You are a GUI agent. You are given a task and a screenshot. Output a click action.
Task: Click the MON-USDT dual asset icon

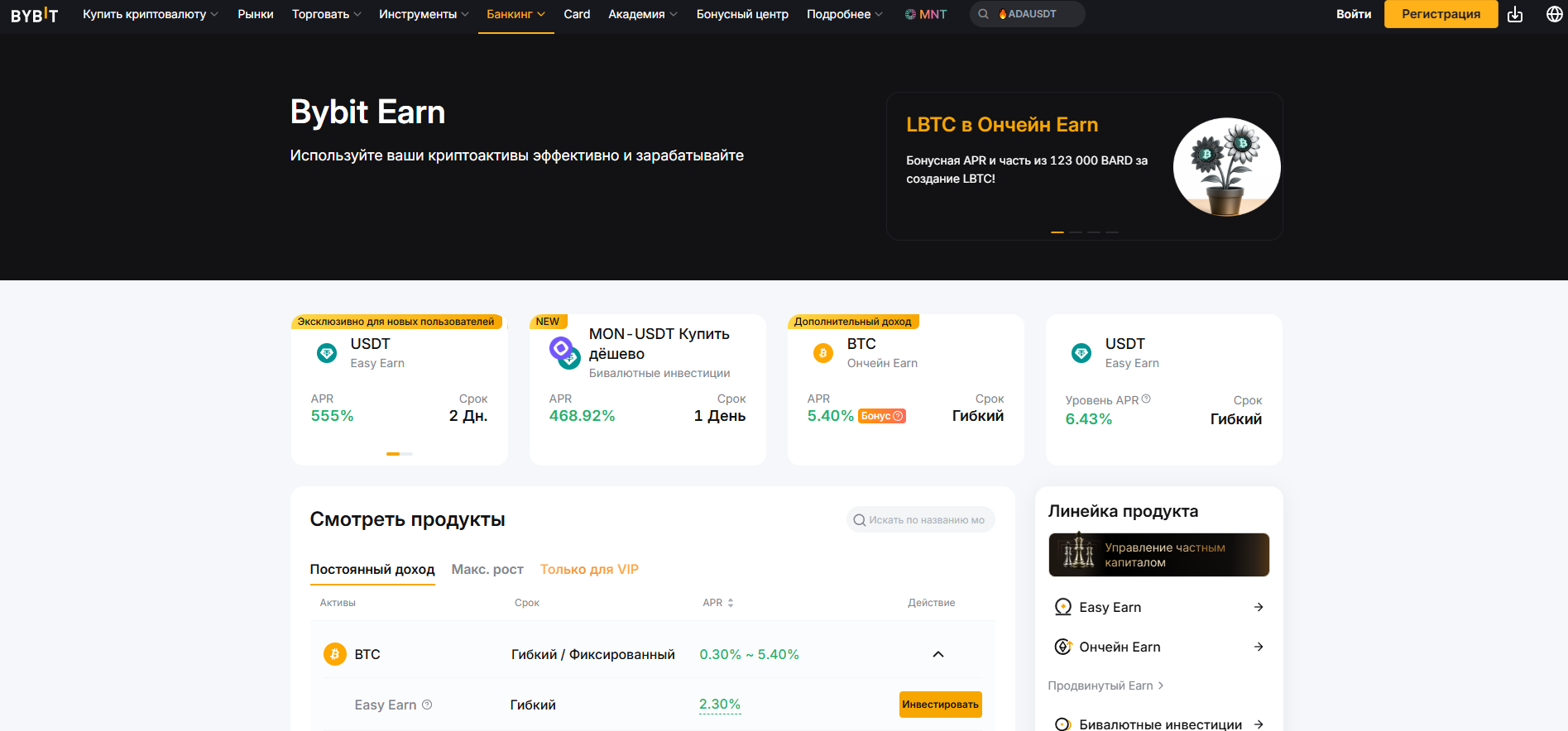(565, 353)
